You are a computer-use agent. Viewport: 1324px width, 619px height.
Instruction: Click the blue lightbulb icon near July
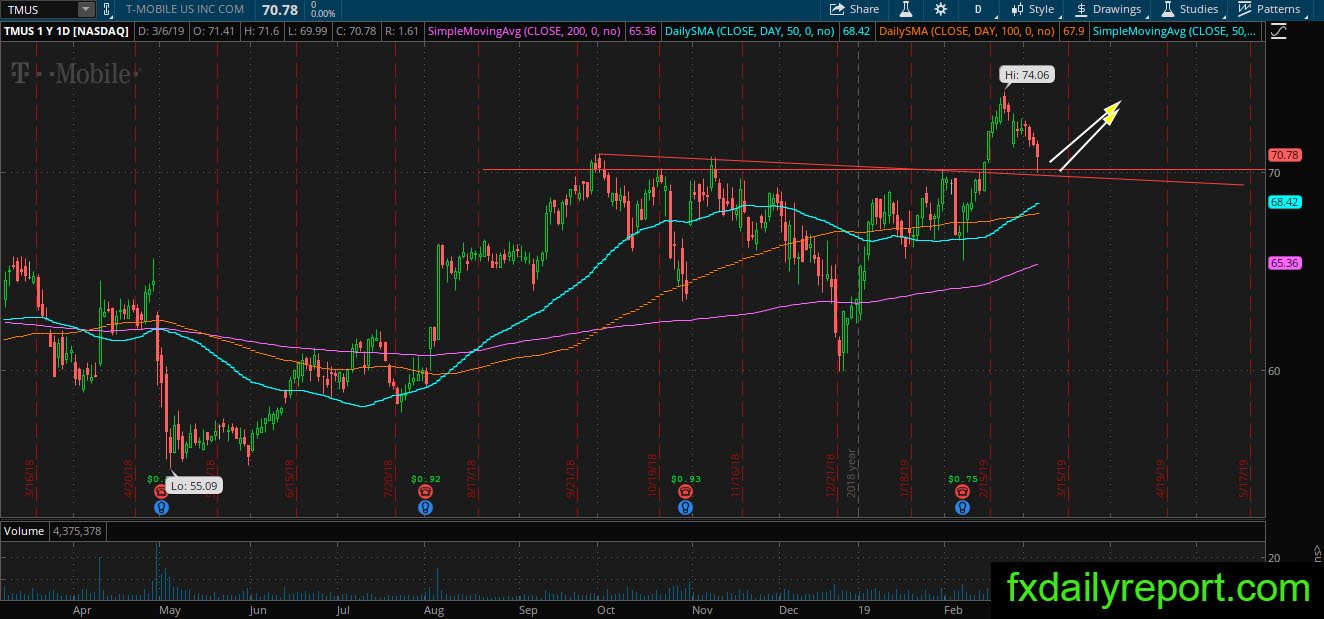[x=425, y=507]
